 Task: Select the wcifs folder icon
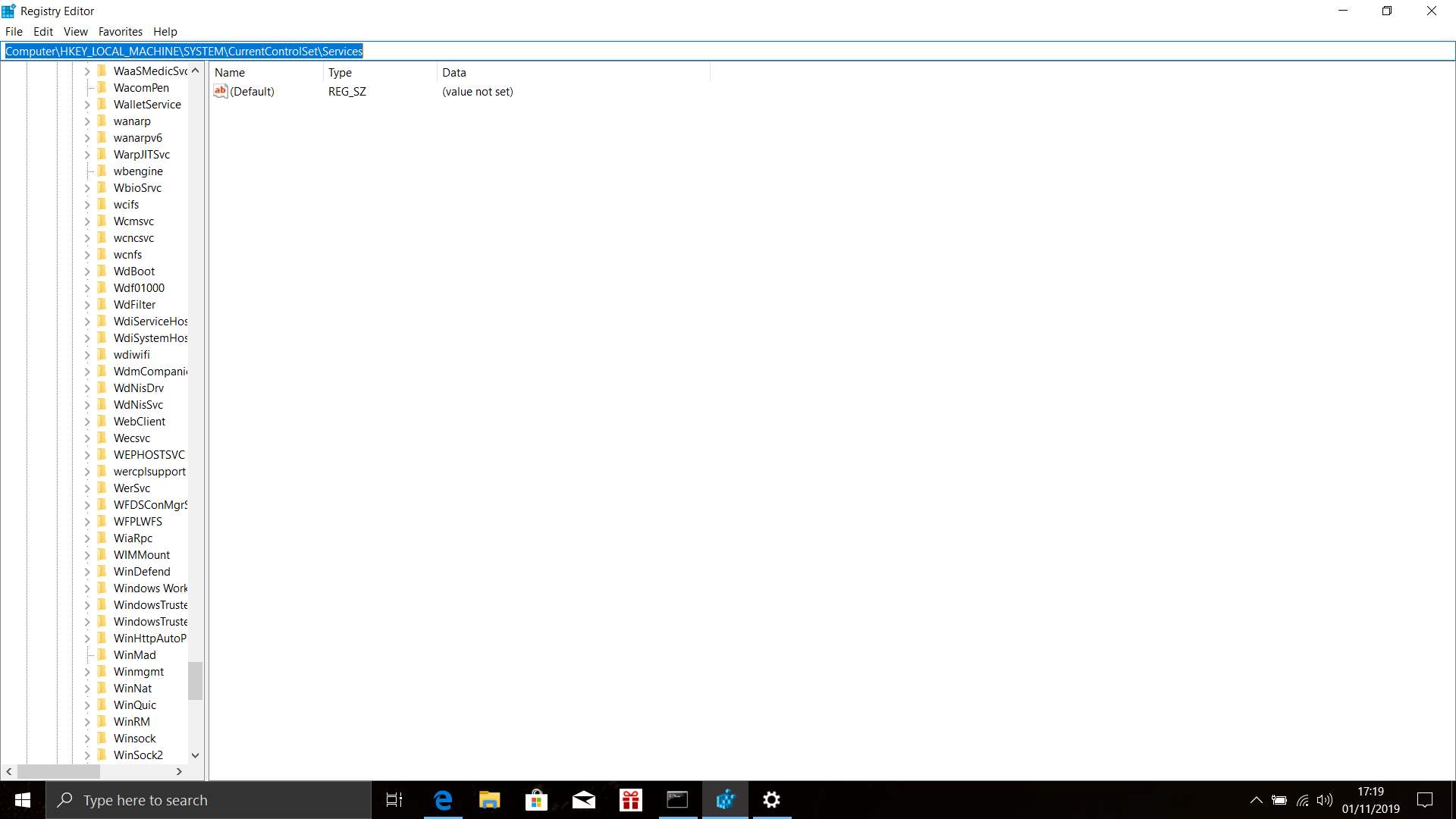pyautogui.click(x=102, y=204)
